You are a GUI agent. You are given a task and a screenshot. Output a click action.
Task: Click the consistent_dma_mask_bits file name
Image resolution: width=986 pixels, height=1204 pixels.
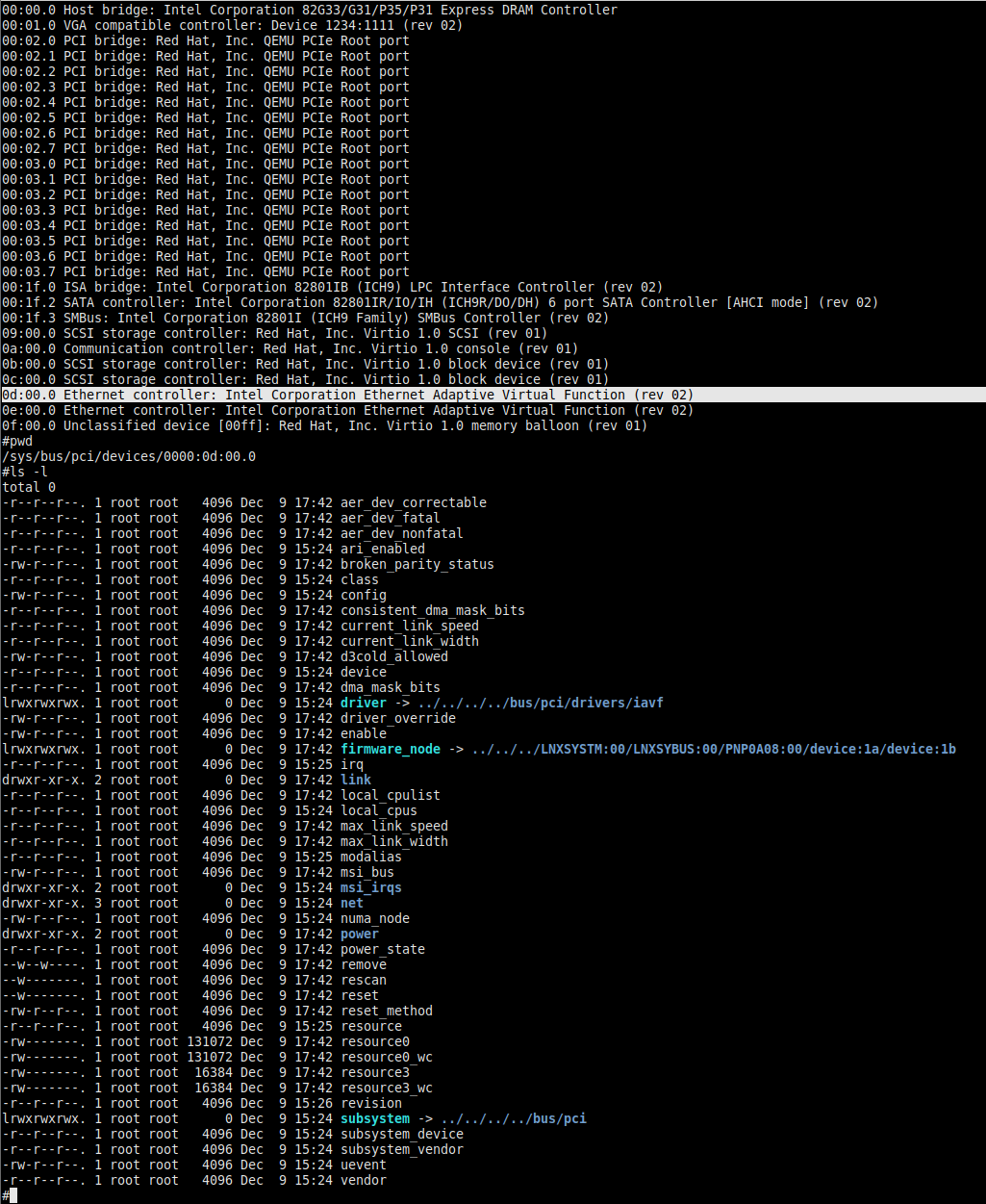pyautogui.click(x=433, y=610)
